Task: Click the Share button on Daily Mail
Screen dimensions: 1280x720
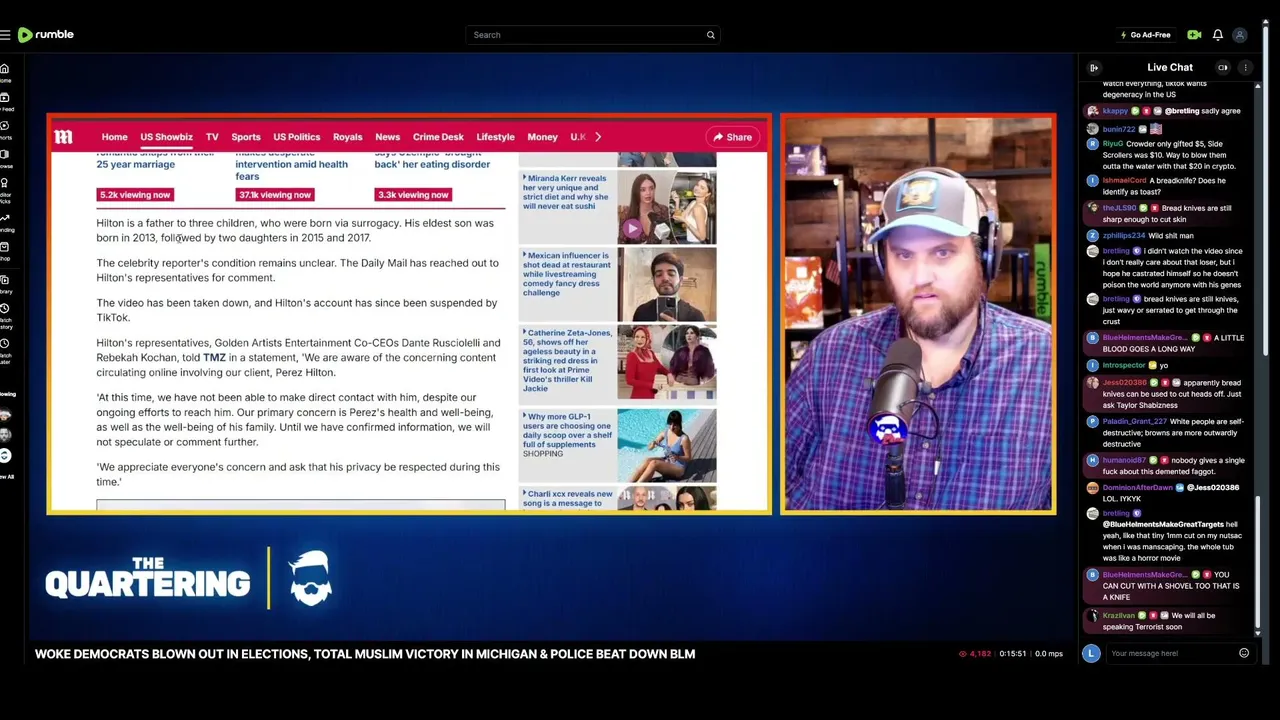Action: (733, 137)
